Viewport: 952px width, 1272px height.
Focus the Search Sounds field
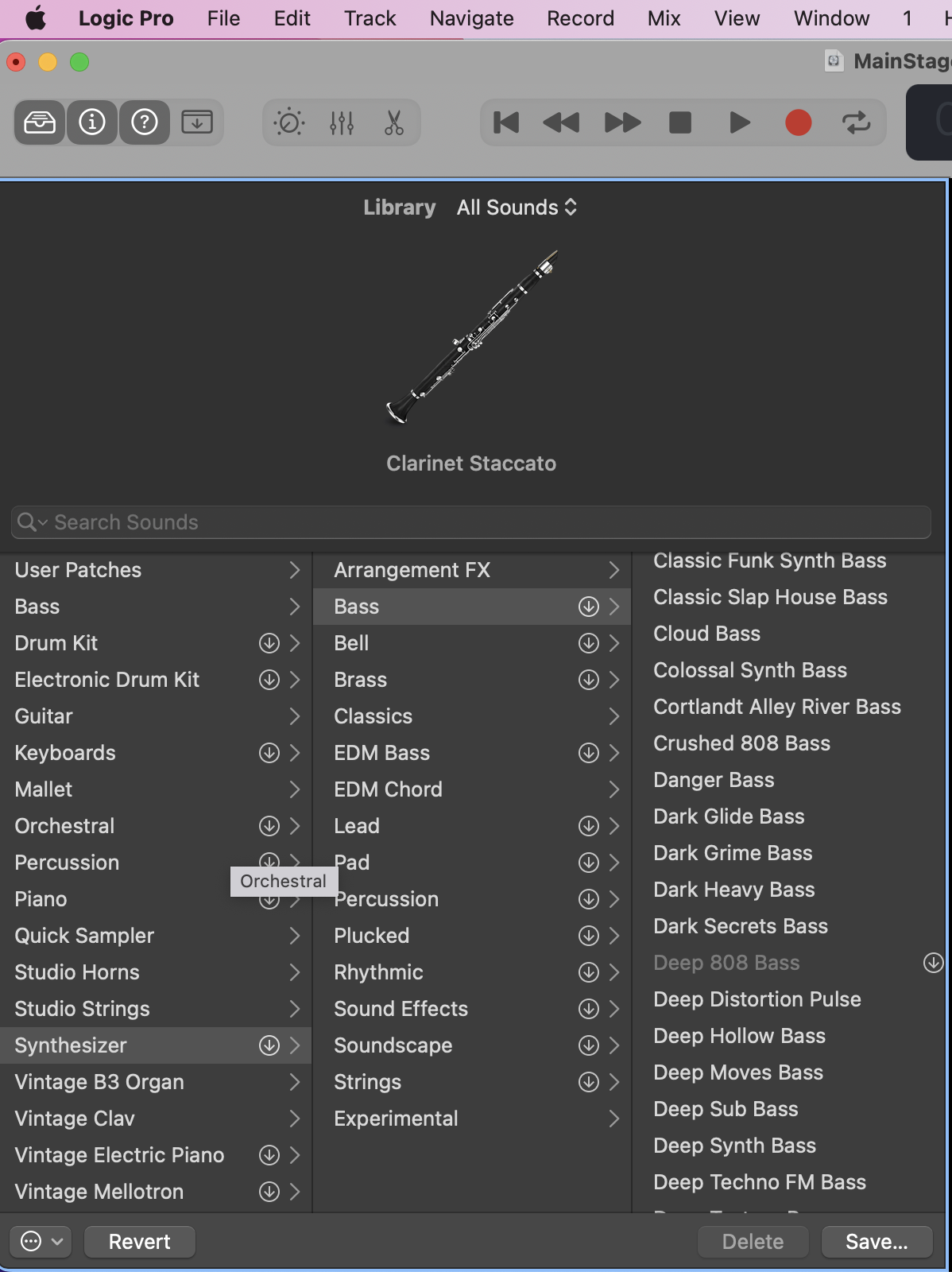tap(471, 522)
